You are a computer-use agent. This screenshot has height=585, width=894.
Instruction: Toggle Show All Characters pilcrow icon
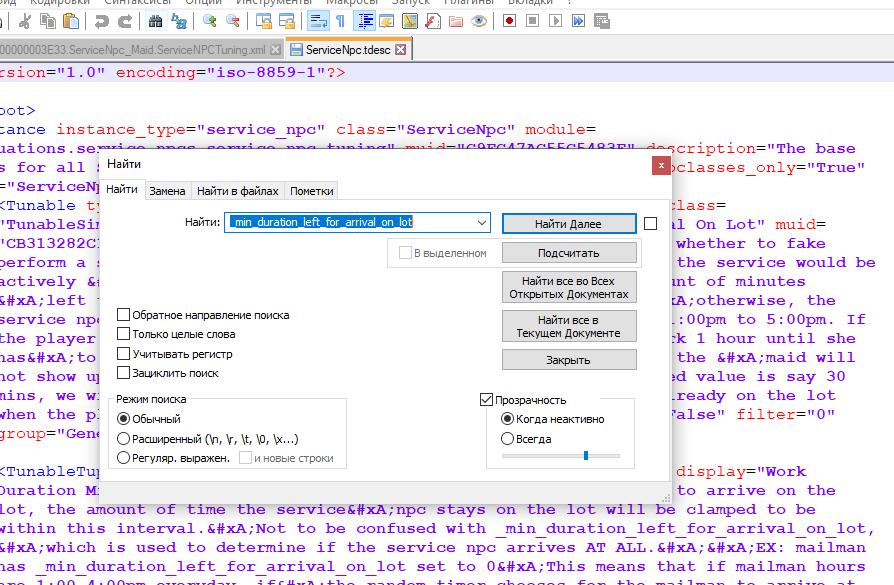[x=340, y=20]
